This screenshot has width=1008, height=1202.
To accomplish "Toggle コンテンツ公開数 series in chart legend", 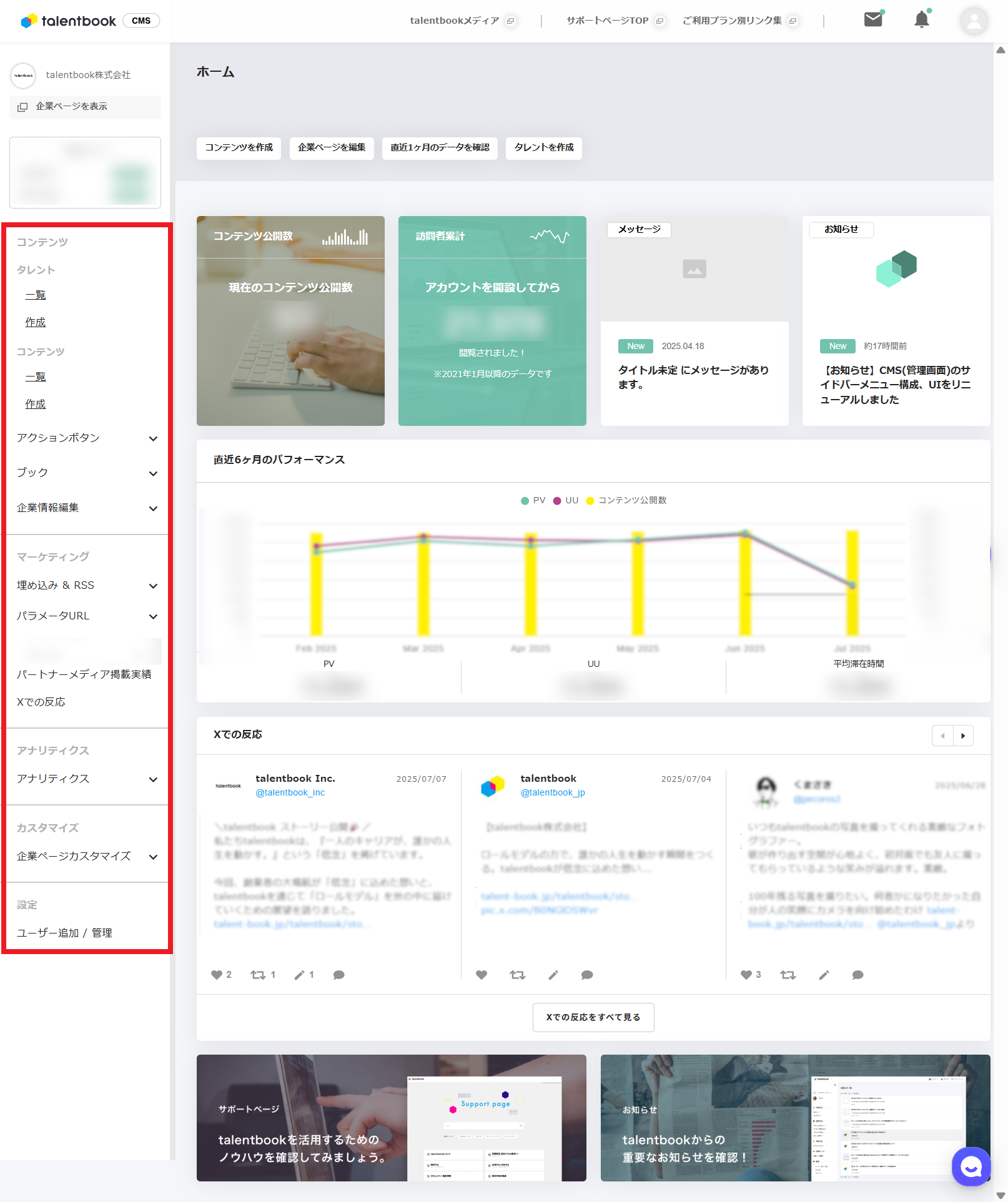I will [x=626, y=501].
